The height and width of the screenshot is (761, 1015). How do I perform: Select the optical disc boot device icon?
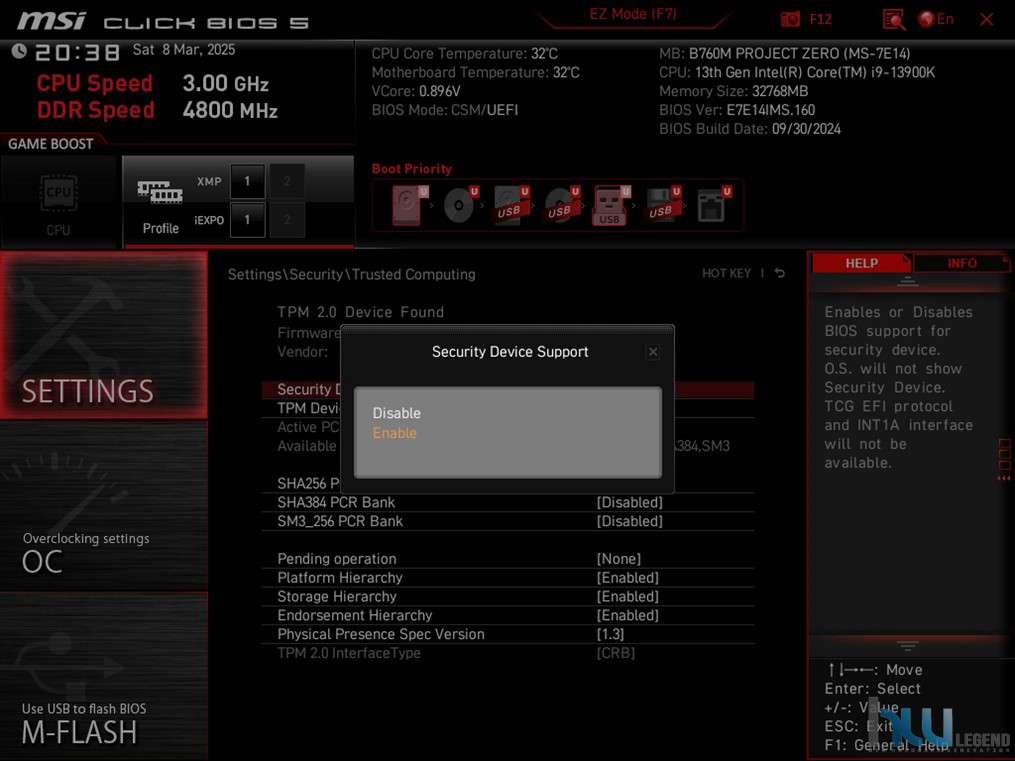(460, 205)
